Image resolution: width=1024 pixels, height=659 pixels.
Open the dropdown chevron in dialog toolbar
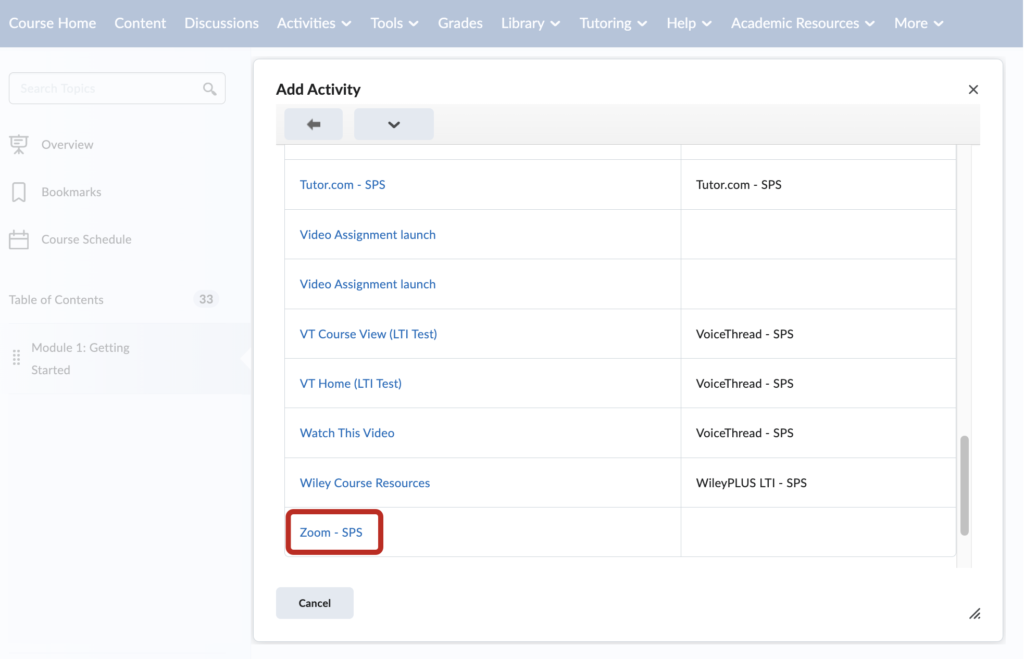coord(393,124)
